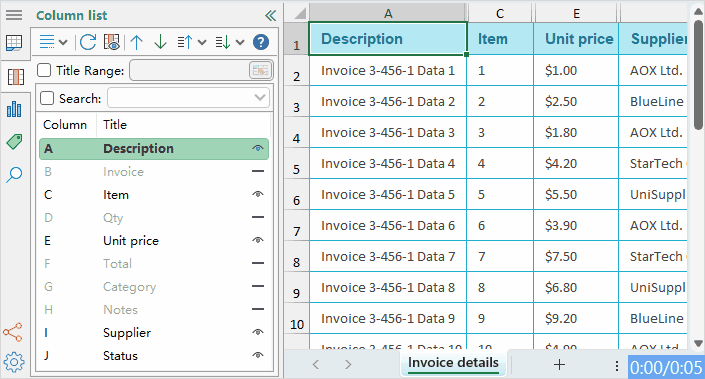Select the Column list sidebar icon
The image size is (705, 379).
[16, 77]
